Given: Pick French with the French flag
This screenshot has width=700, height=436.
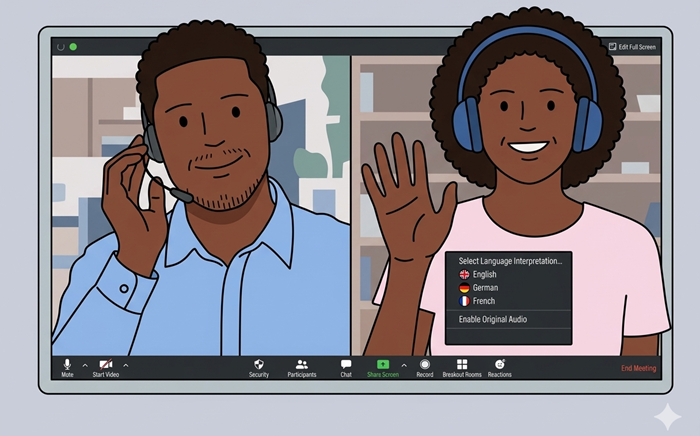Looking at the screenshot, I should click(x=484, y=301).
